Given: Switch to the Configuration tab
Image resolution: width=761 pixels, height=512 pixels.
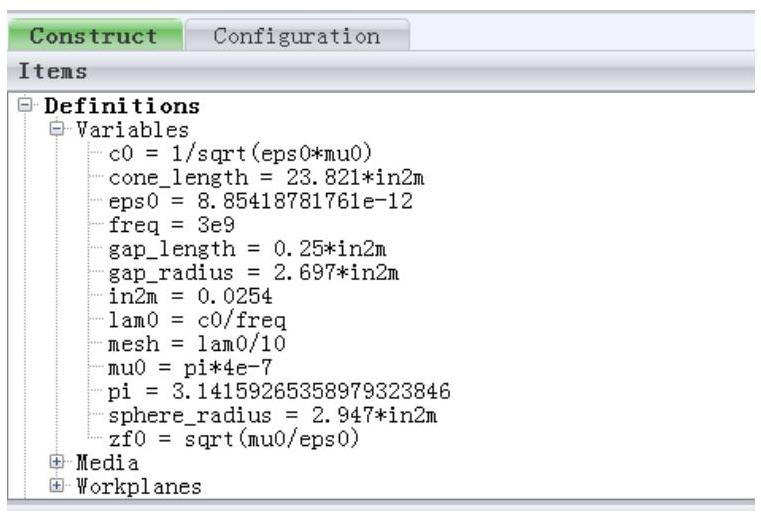Looking at the screenshot, I should click(x=296, y=36).
